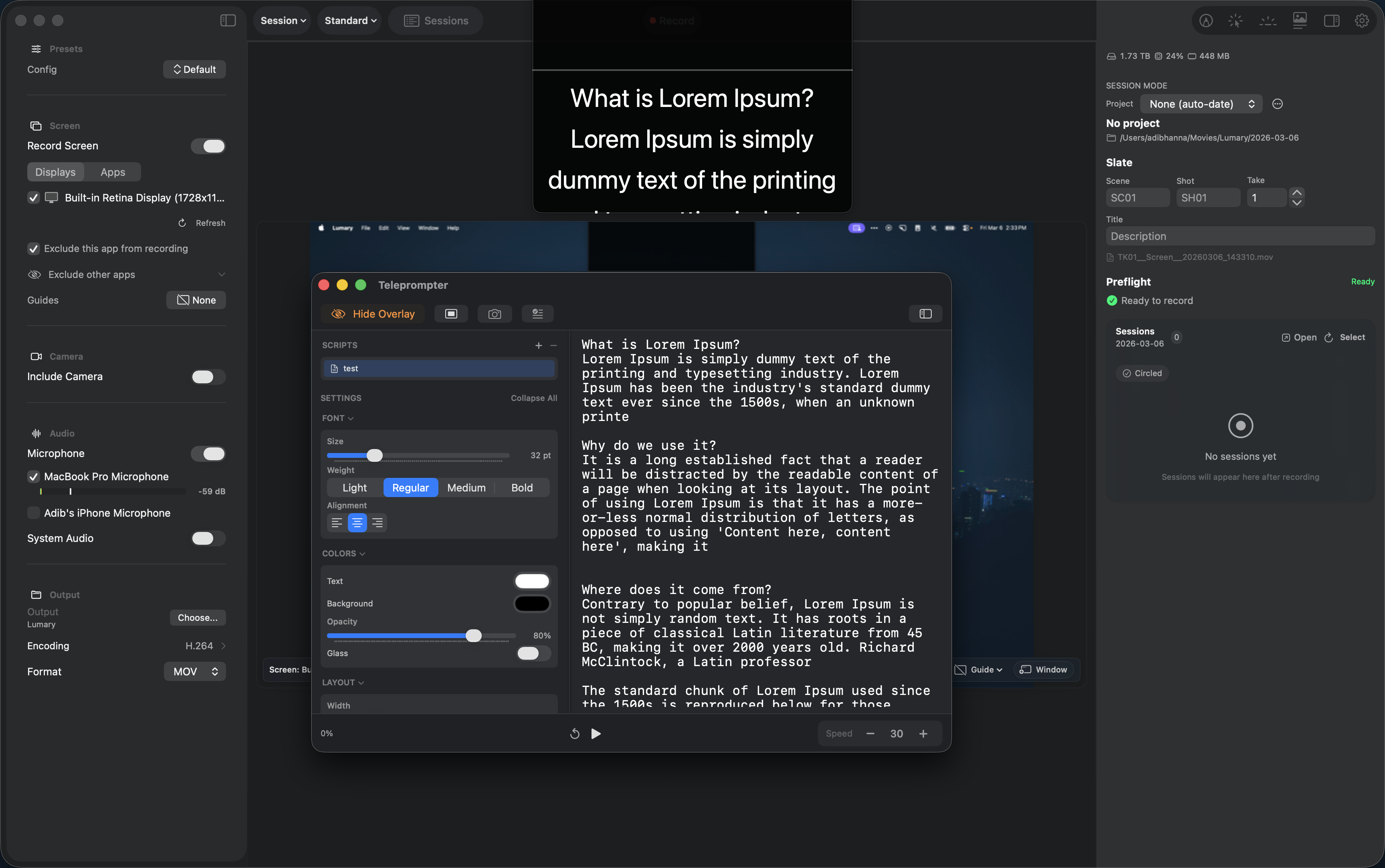Open the Format MOV dropdown
This screenshot has width=1385, height=868.
click(194, 671)
